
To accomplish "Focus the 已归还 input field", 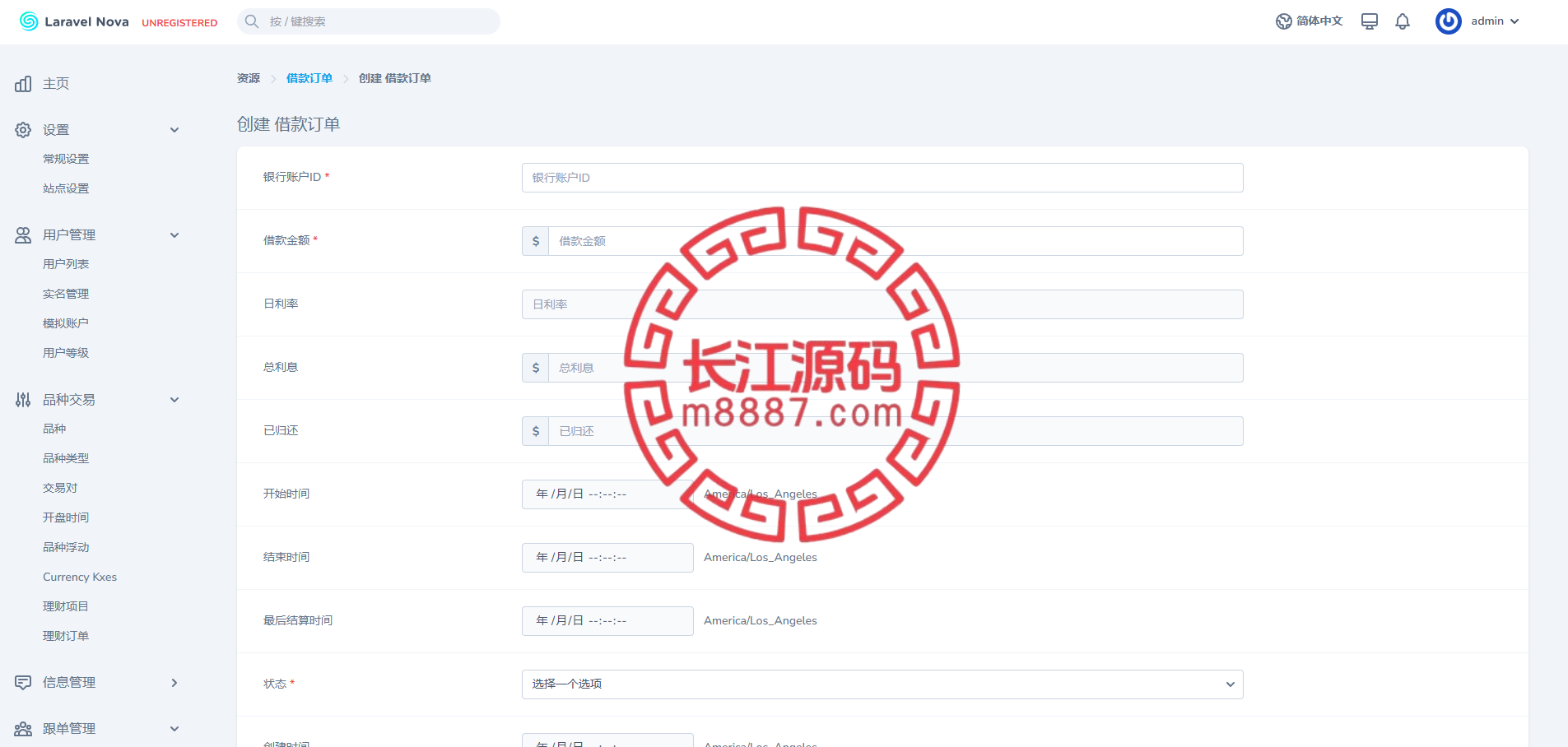I will tap(896, 431).
